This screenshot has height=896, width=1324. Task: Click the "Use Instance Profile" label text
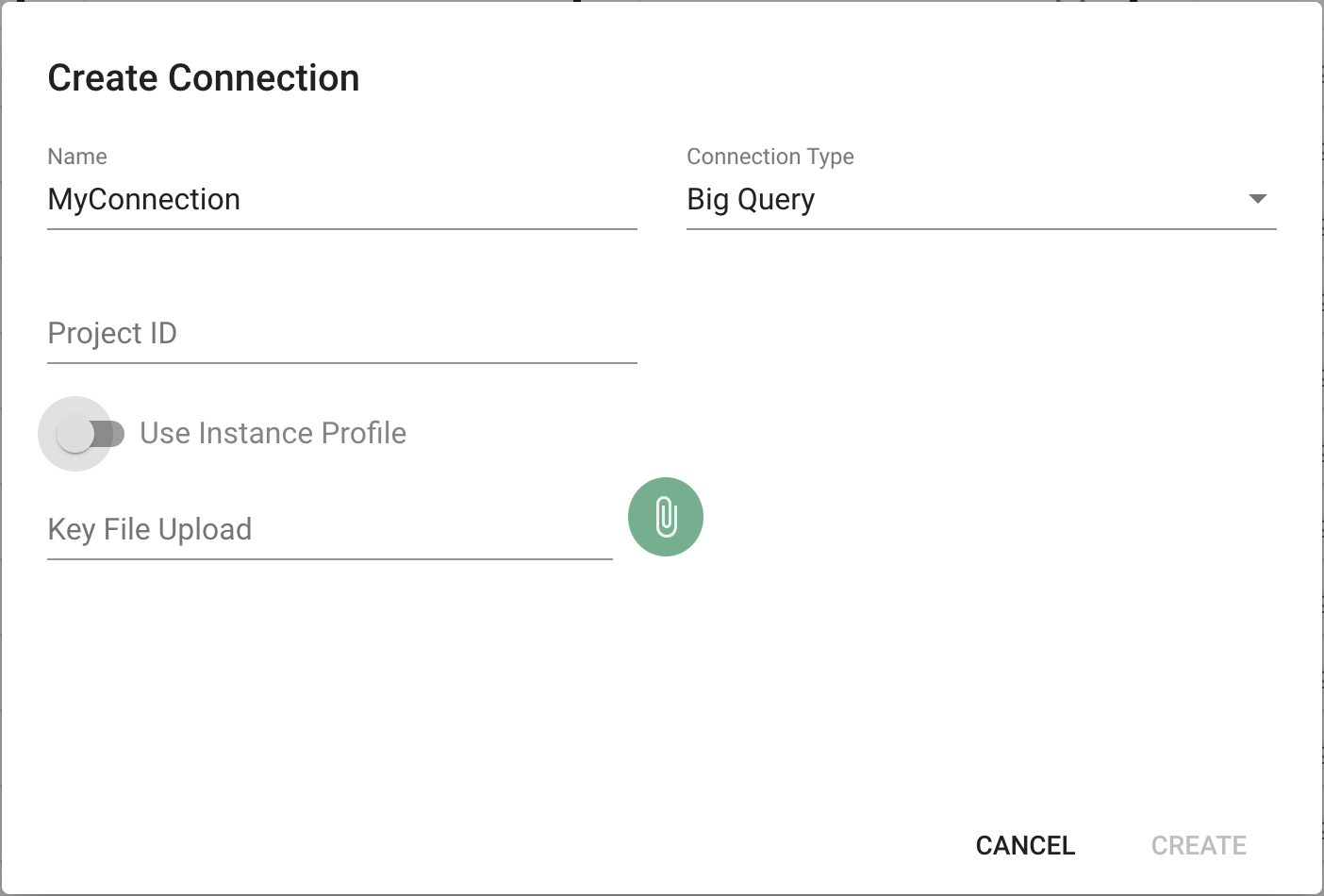(x=273, y=433)
